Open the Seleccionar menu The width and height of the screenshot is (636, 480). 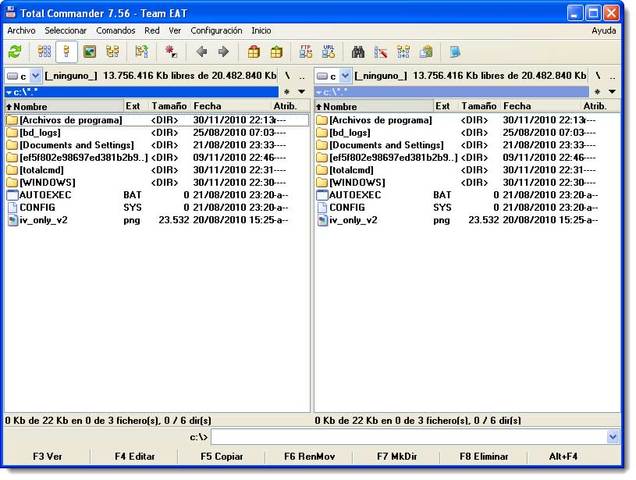point(65,30)
